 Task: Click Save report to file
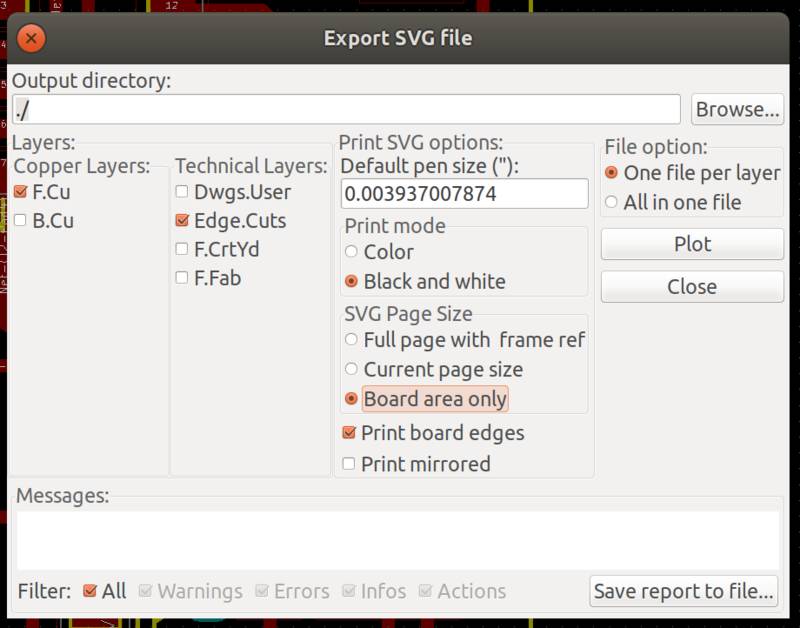click(x=684, y=592)
